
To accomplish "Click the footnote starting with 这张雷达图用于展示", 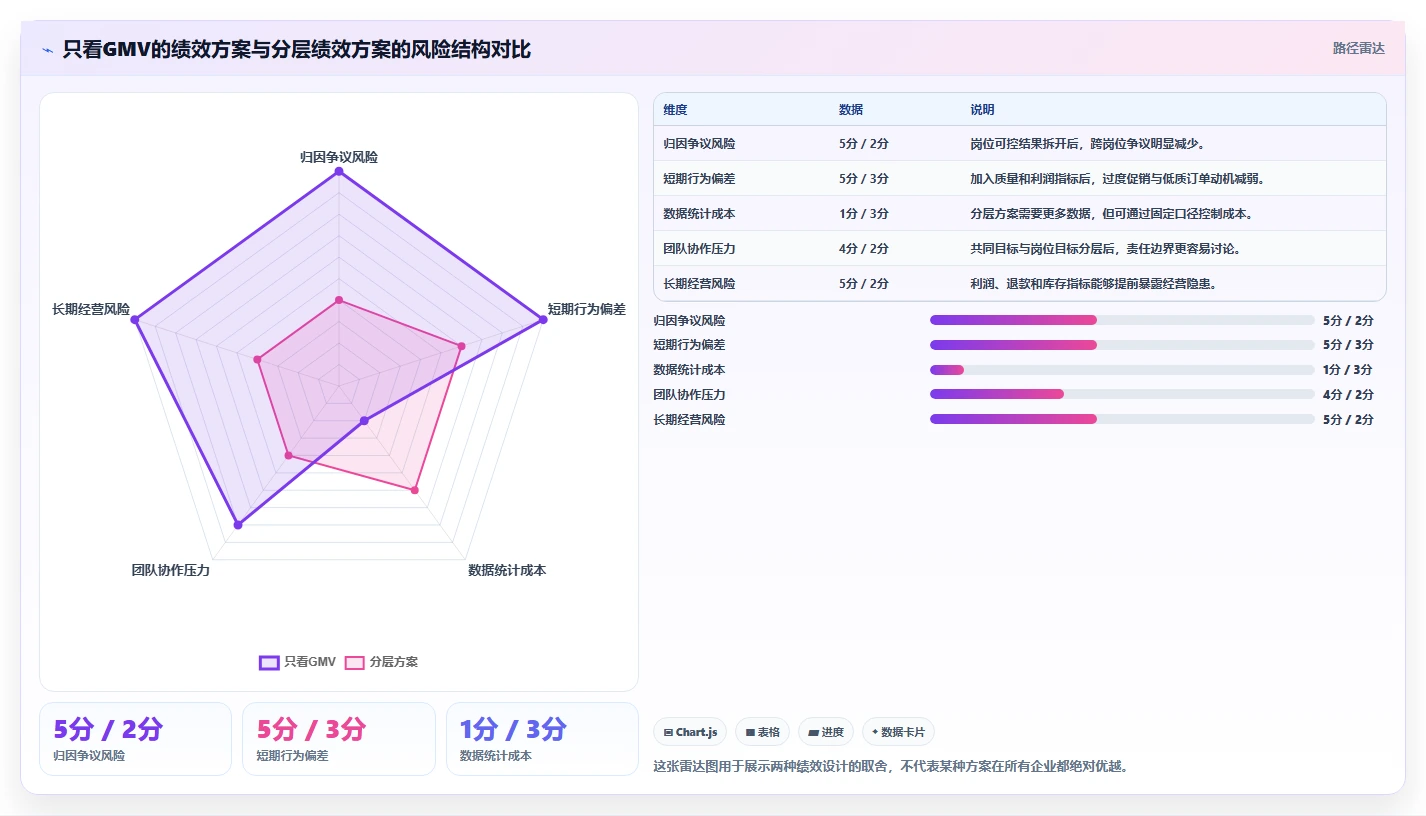I will coord(891,767).
